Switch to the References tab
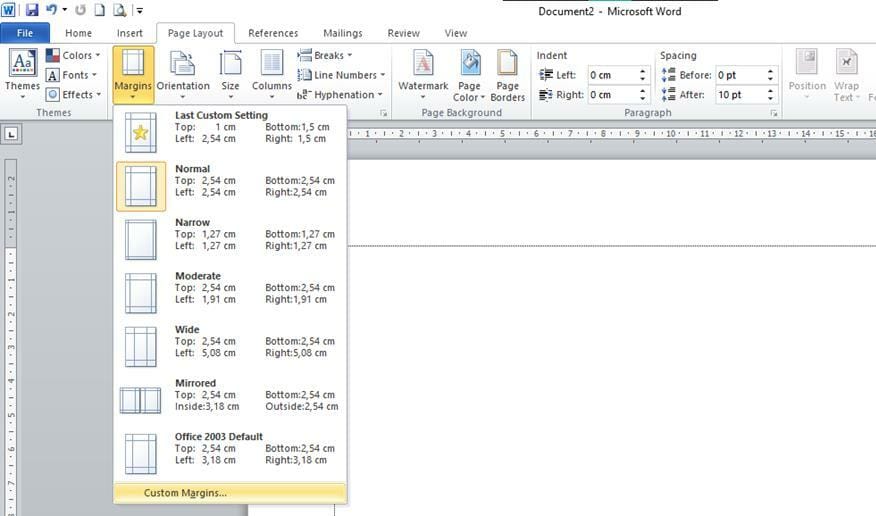876x516 pixels. [x=272, y=33]
